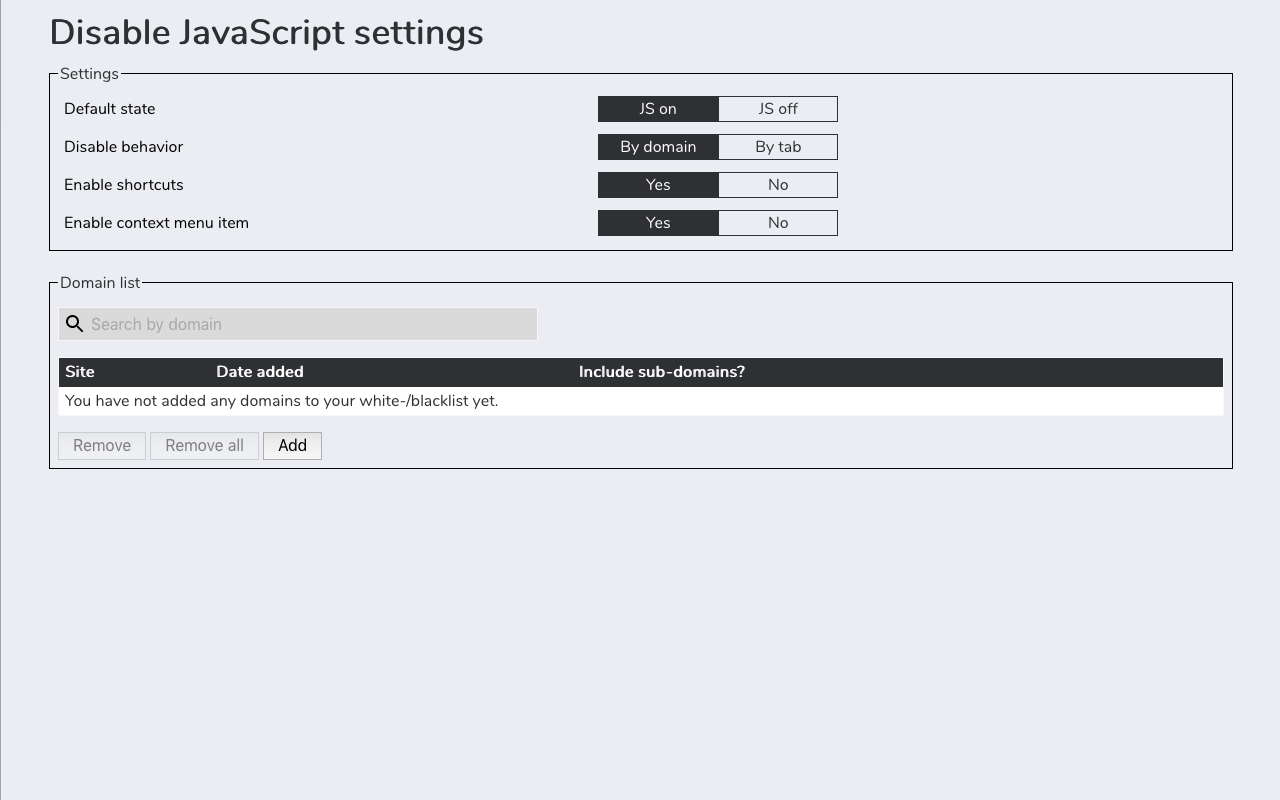Select No for Enable shortcuts
Image resolution: width=1280 pixels, height=800 pixels.
pyautogui.click(x=778, y=185)
